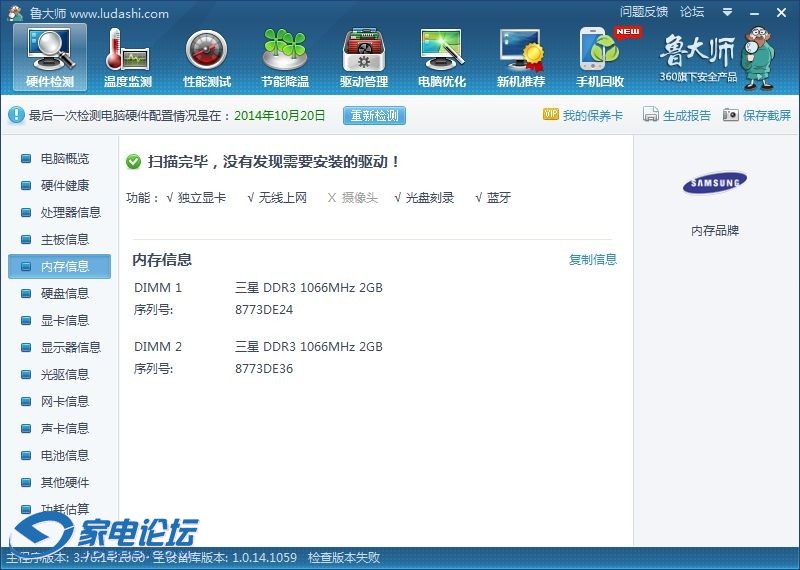Close the 鲁大师 window
This screenshot has width=800, height=570.
click(781, 13)
